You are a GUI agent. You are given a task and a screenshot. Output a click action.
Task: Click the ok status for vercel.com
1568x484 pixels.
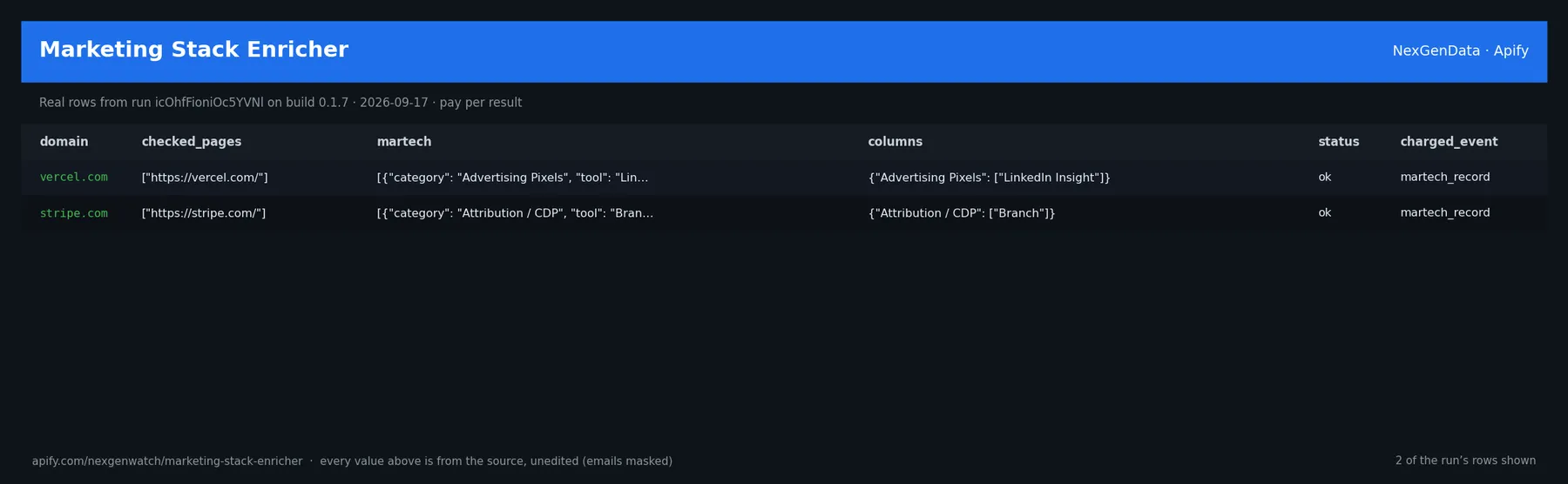pos(1324,178)
